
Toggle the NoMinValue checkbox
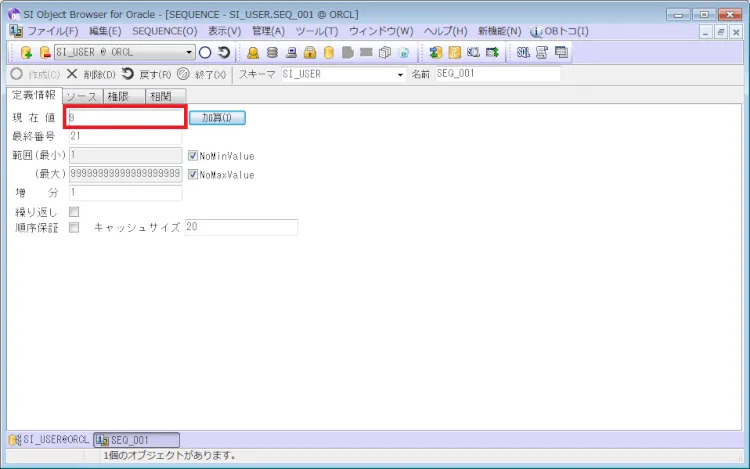pos(193,155)
